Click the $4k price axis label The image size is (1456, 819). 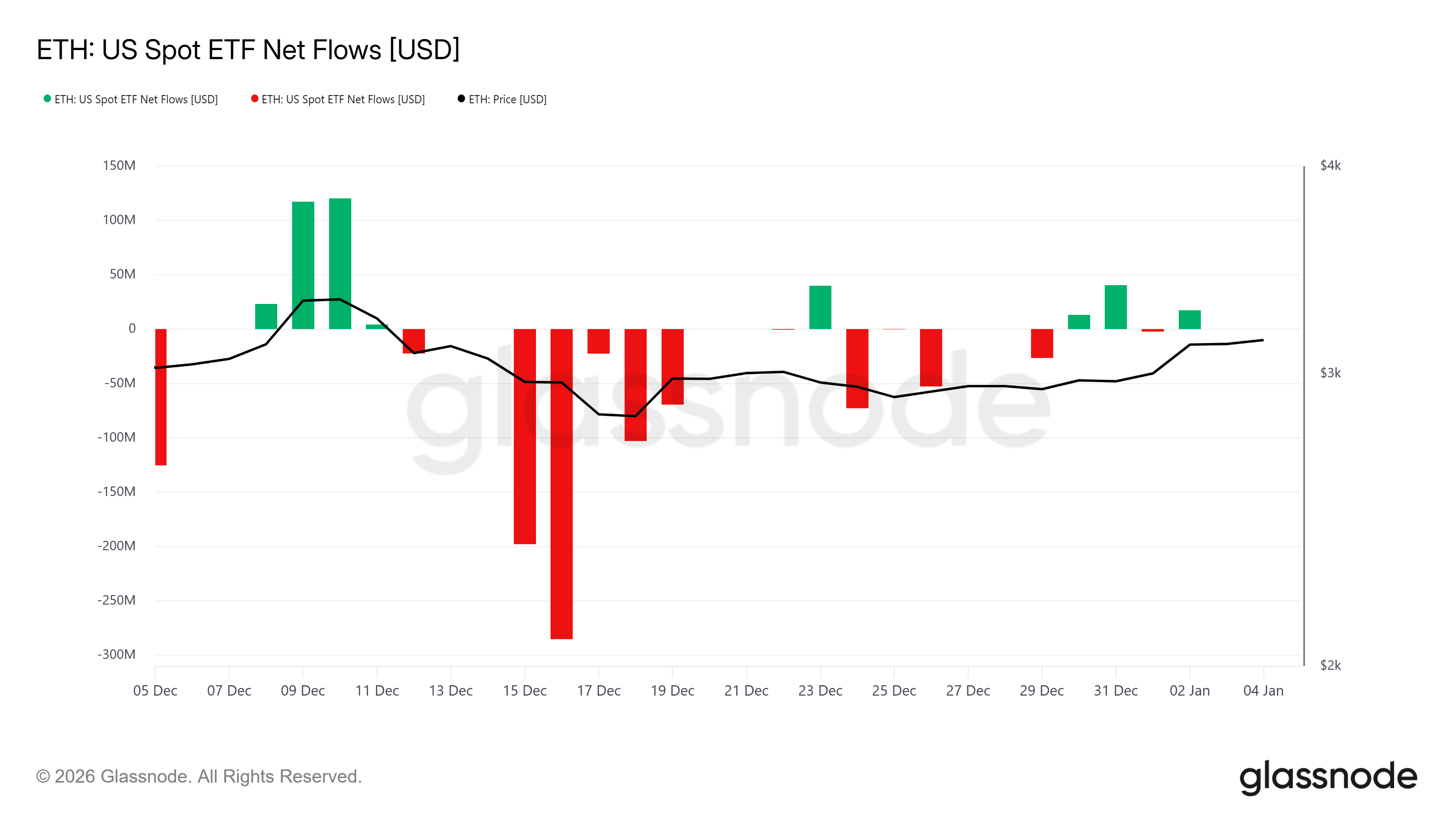pos(1330,166)
